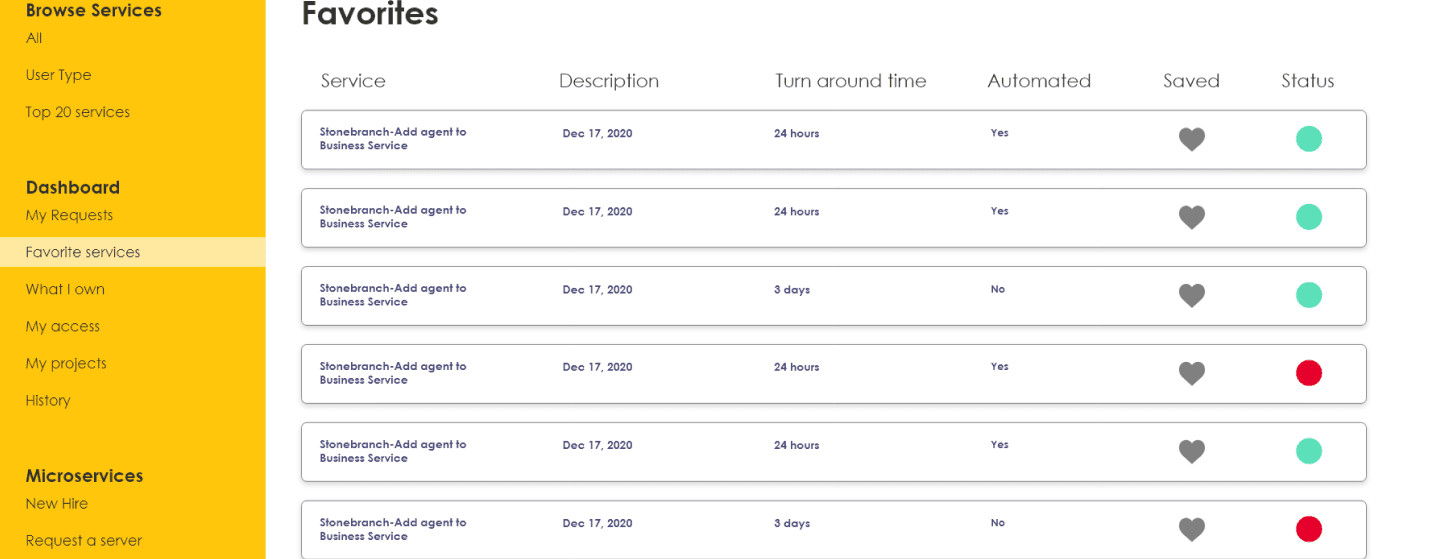Click Request a server link
This screenshot has width=1446, height=559.
pyautogui.click(x=84, y=540)
